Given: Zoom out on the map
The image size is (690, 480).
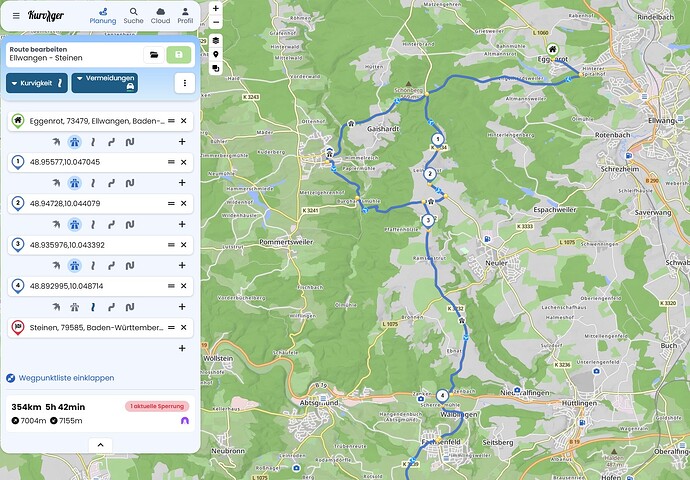Looking at the screenshot, I should [216, 22].
